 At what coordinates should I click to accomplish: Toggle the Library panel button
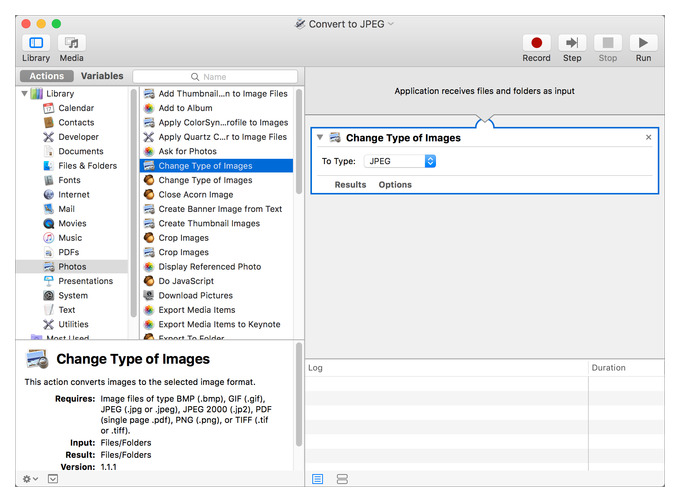coord(36,43)
